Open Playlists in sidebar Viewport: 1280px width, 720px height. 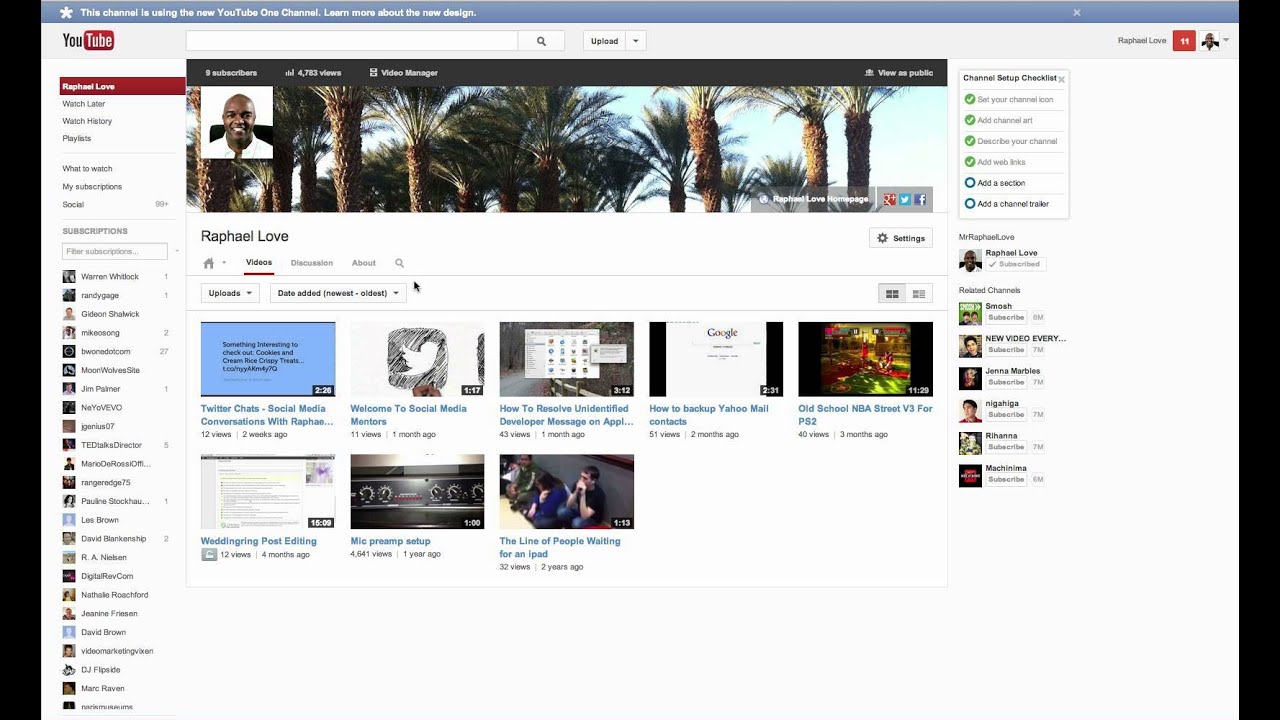[77, 138]
